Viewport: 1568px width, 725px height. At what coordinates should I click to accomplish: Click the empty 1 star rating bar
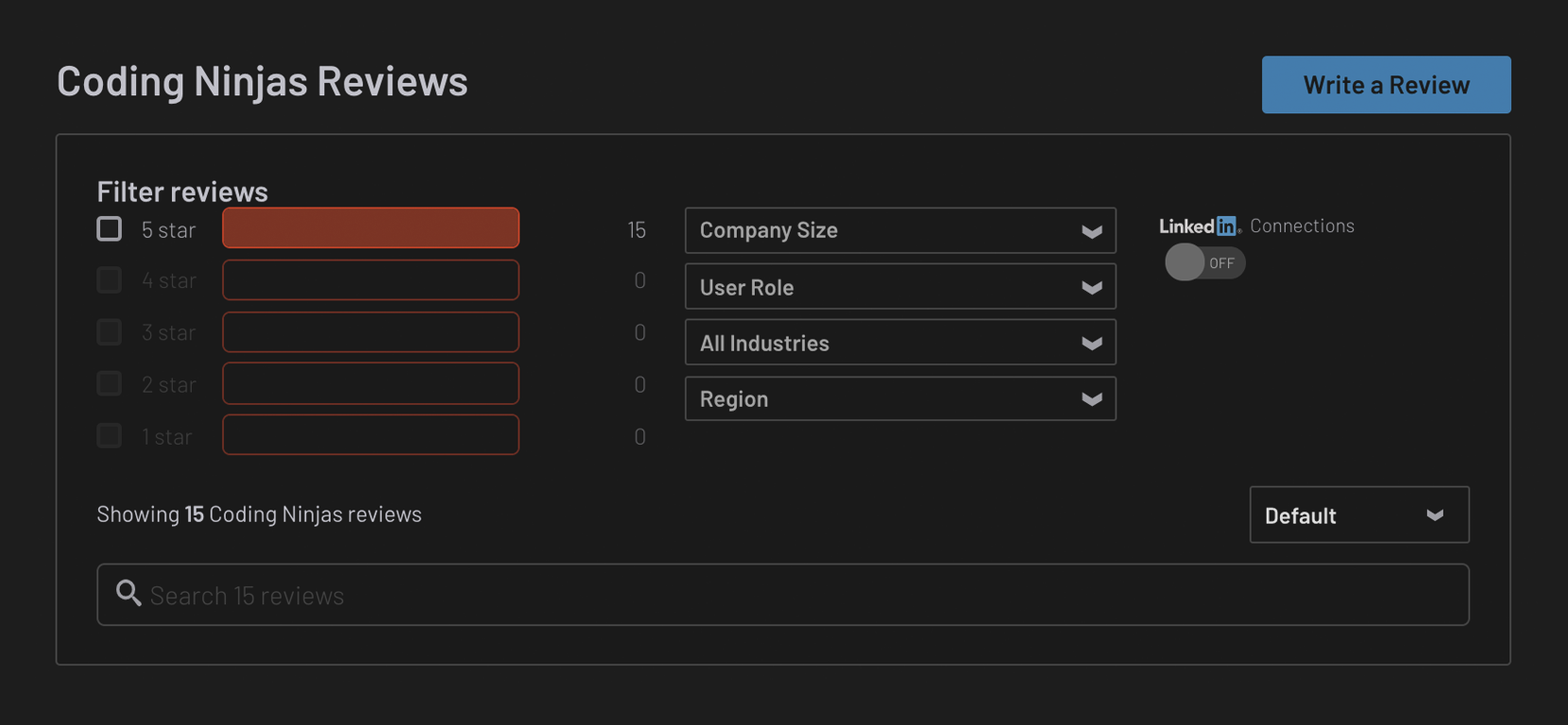pos(370,435)
